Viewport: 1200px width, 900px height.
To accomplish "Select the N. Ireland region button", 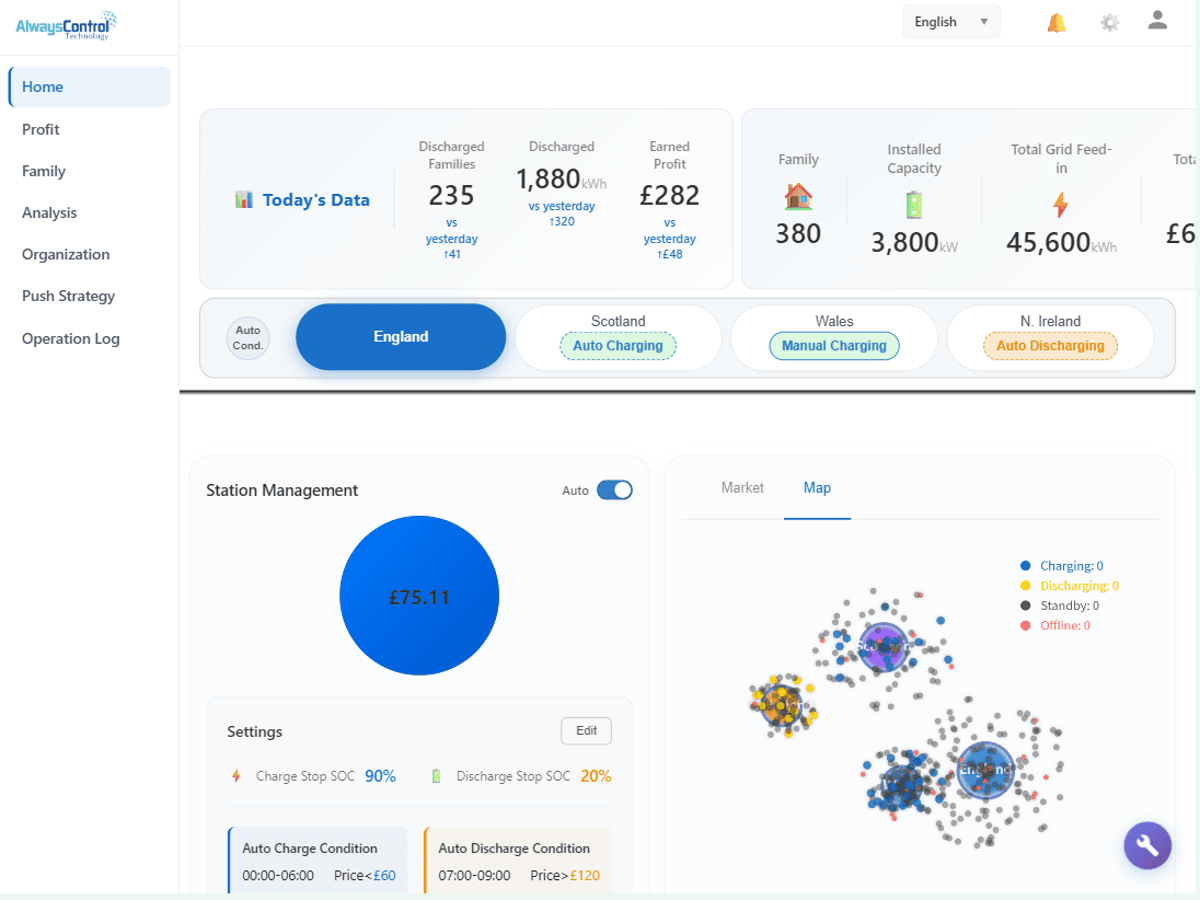I will click(x=1050, y=337).
